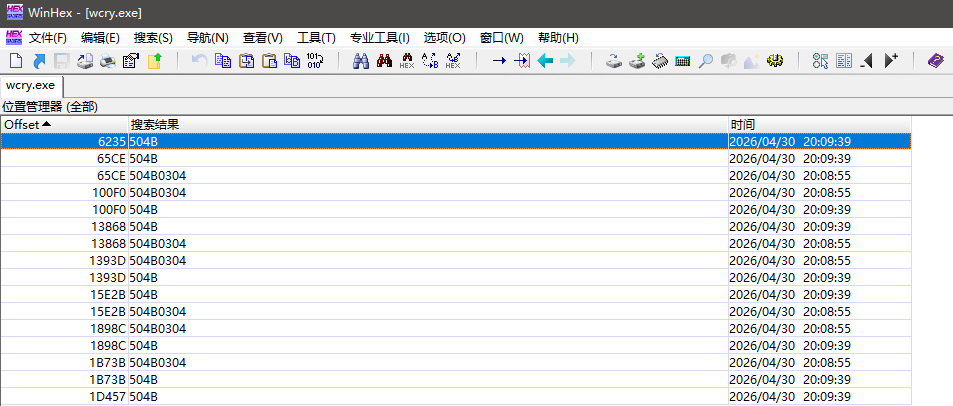Click the Open folder icon with green arrow
This screenshot has width=953, height=406.
point(154,61)
